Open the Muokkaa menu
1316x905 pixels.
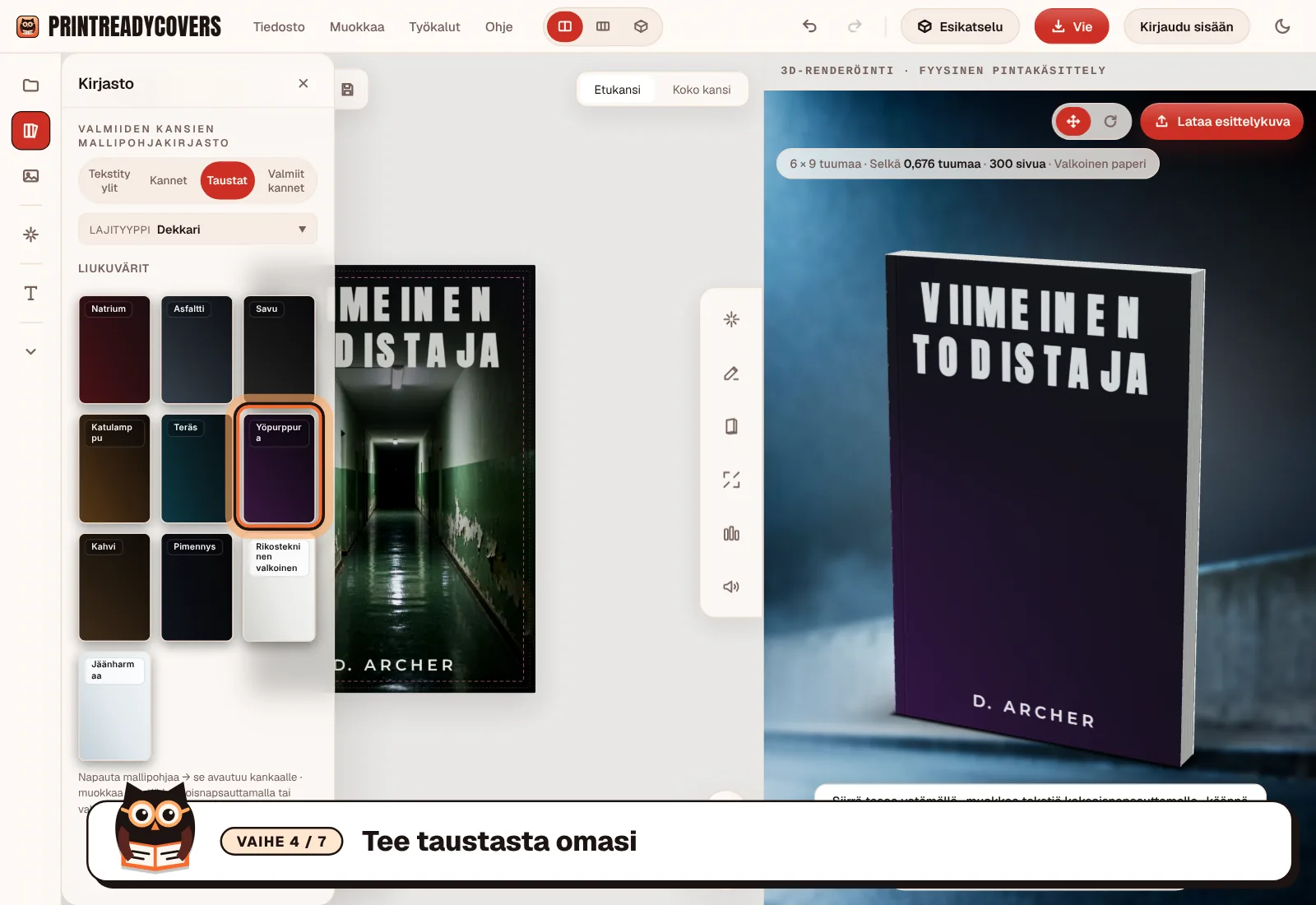click(357, 26)
